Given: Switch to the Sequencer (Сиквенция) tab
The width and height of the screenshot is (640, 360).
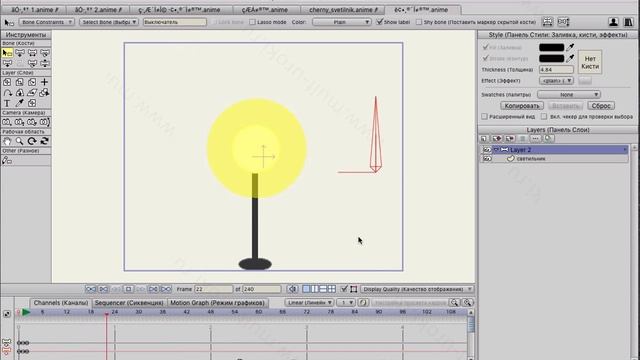Looking at the screenshot, I should click(x=129, y=303).
